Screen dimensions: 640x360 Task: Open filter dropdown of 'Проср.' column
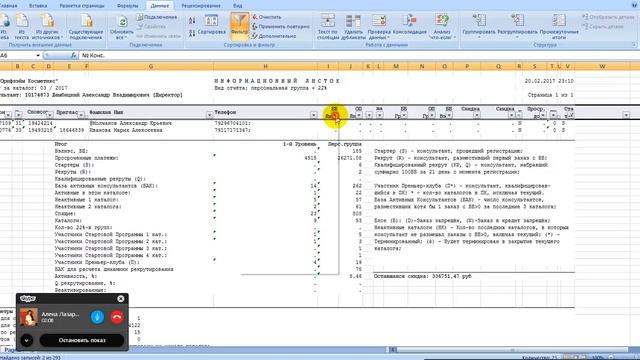coord(543,116)
